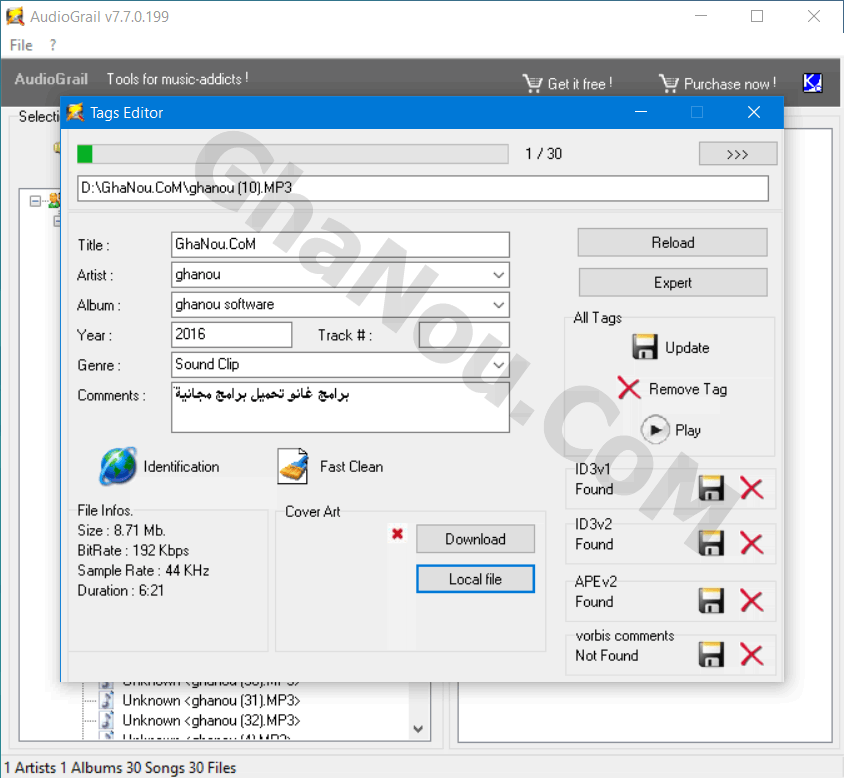Viewport: 844px width, 778px height.
Task: Click the Update floppy disk icon under All Tags
Action: coord(644,347)
